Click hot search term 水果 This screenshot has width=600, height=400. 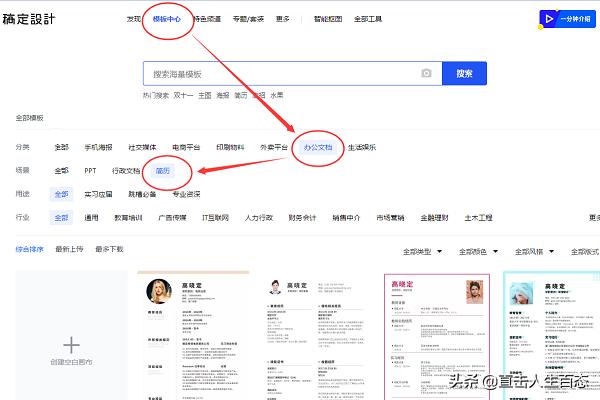277,95
